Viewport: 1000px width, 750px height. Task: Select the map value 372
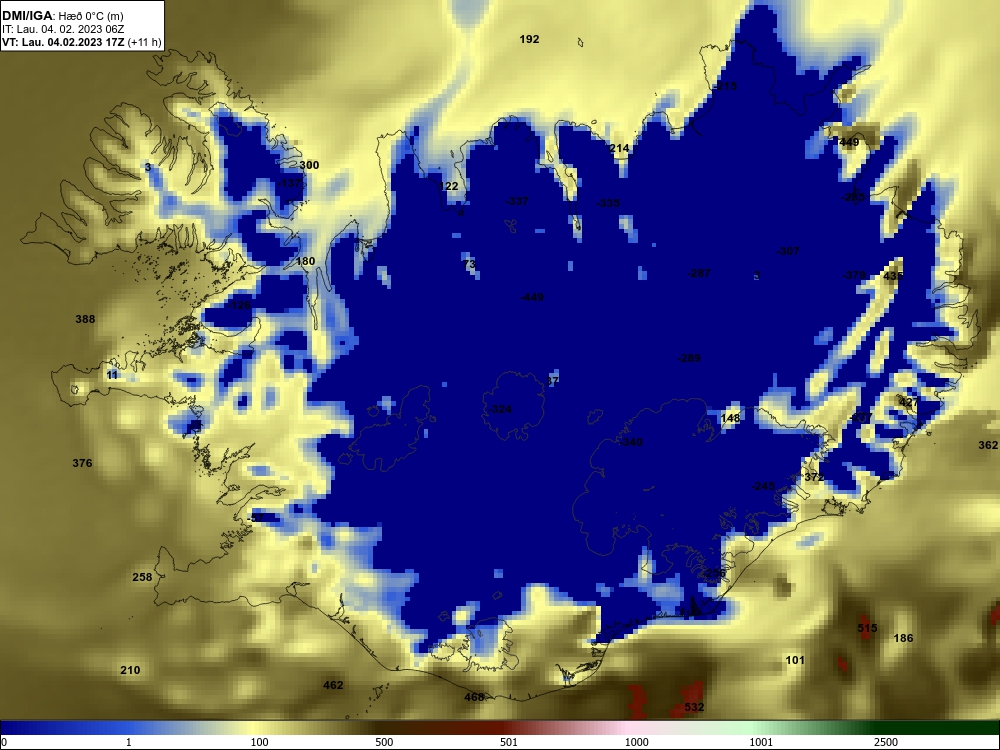pos(814,477)
